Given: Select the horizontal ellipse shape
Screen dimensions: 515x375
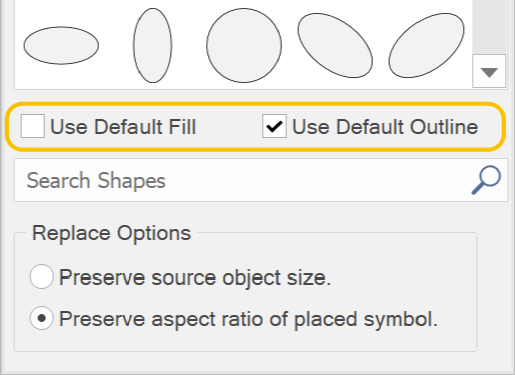Looking at the screenshot, I should (x=61, y=45).
